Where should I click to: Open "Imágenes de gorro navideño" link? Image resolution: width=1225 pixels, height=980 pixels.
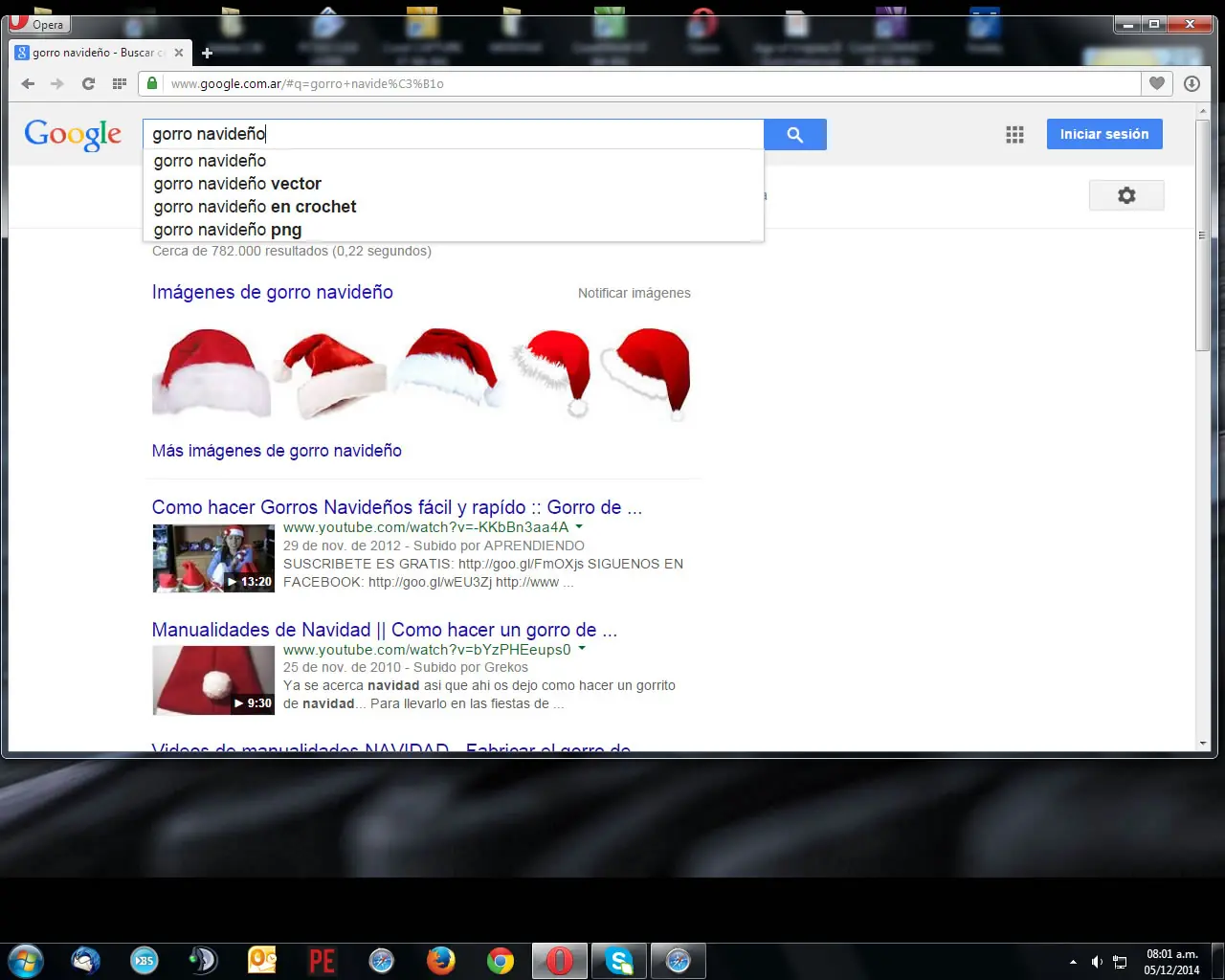click(x=273, y=292)
